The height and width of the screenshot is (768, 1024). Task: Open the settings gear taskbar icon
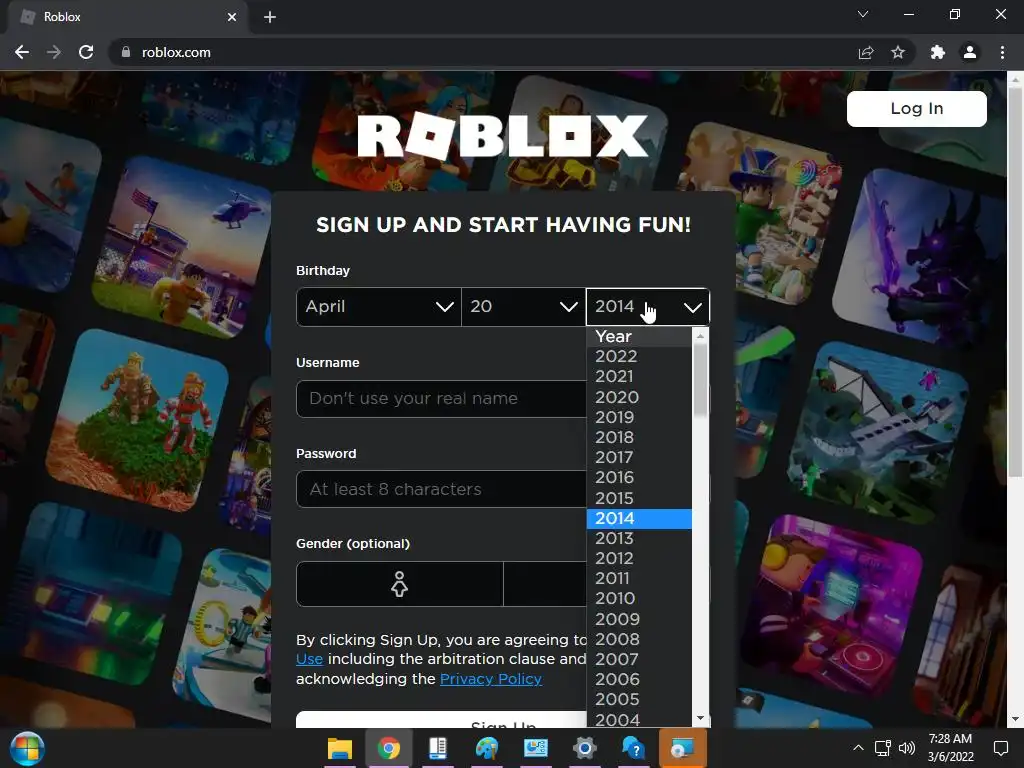click(584, 748)
